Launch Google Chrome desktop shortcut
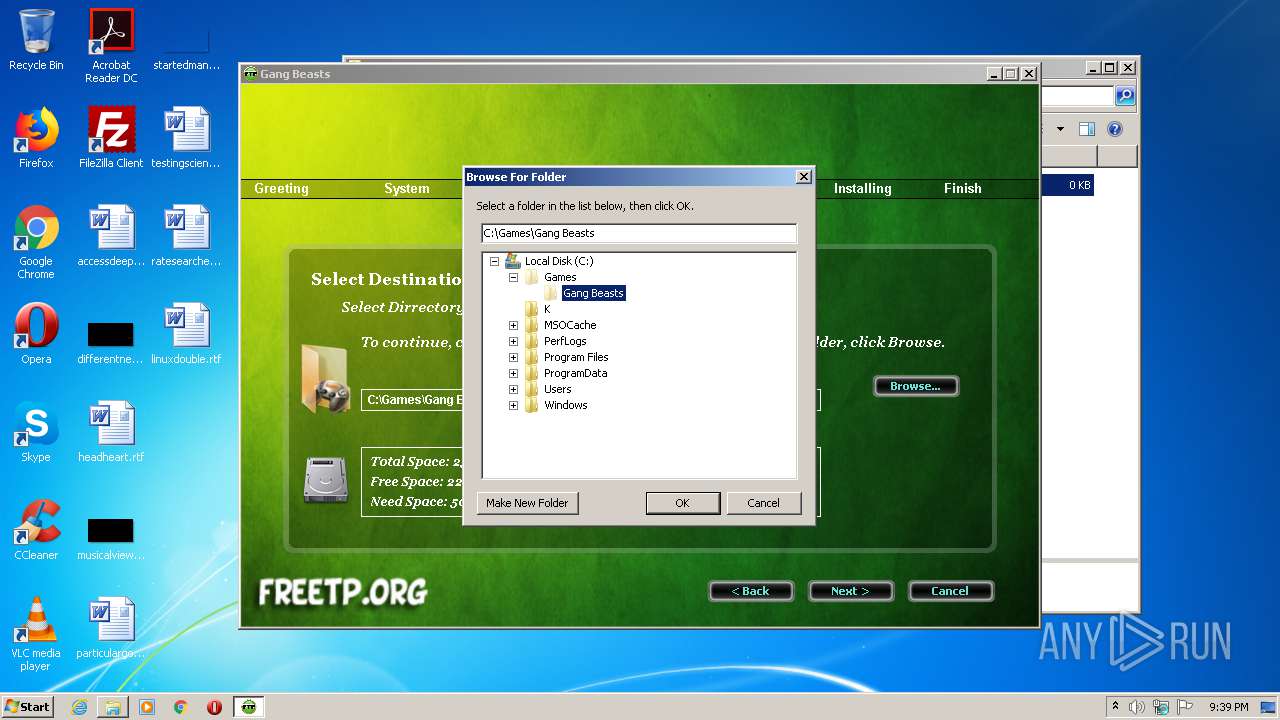 36,242
